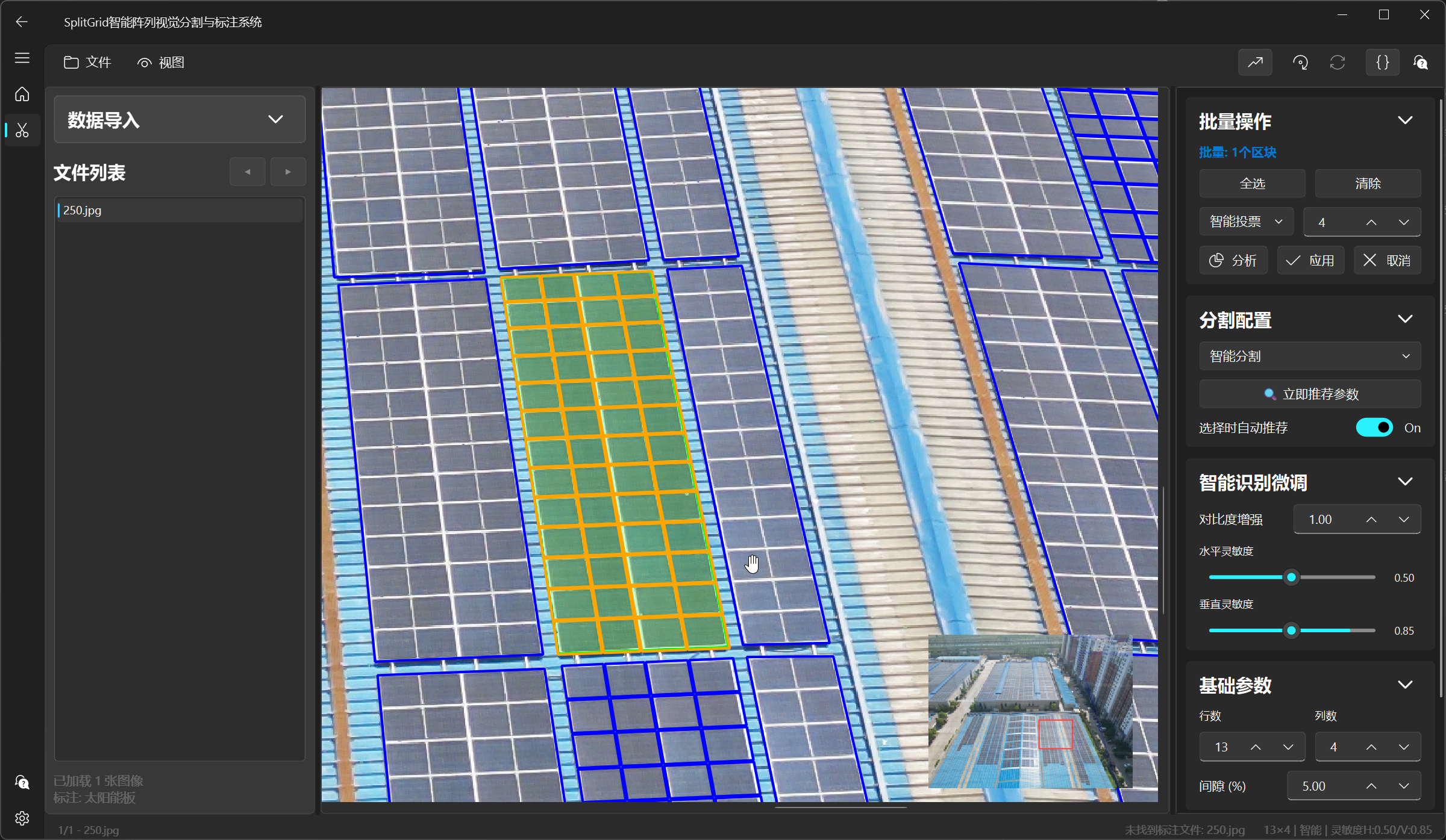
Task: Collapse the 数据导入 section
Action: (275, 119)
